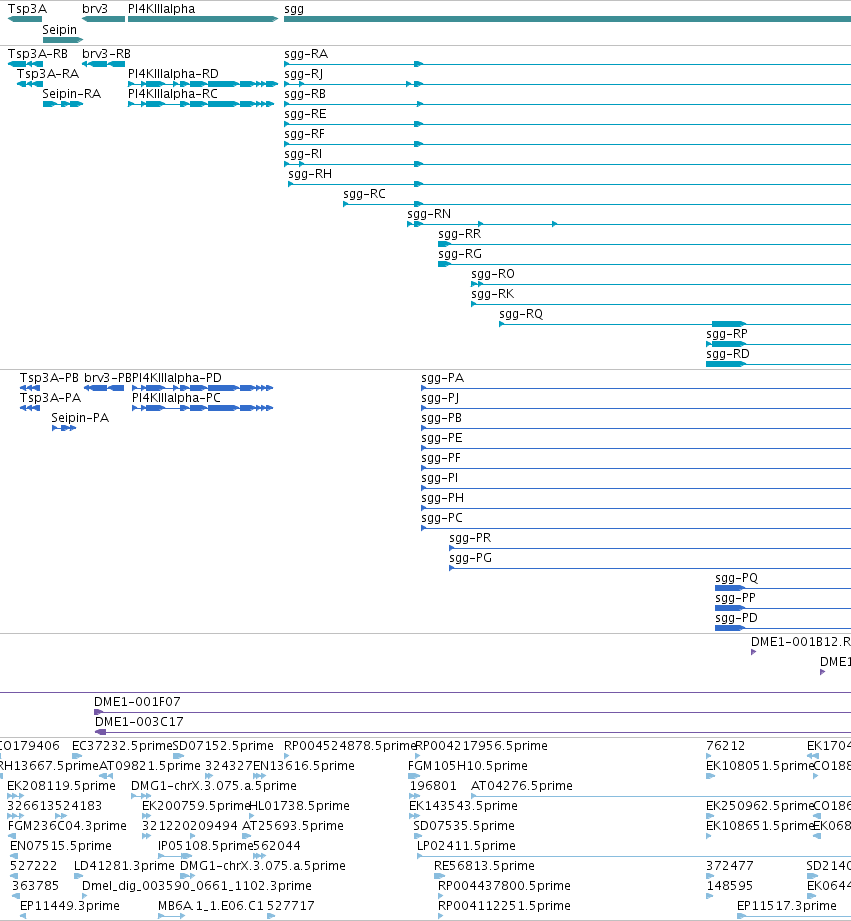The height and width of the screenshot is (921, 851).
Task: Select the sgg-RE transcript label
Action: tap(305, 113)
